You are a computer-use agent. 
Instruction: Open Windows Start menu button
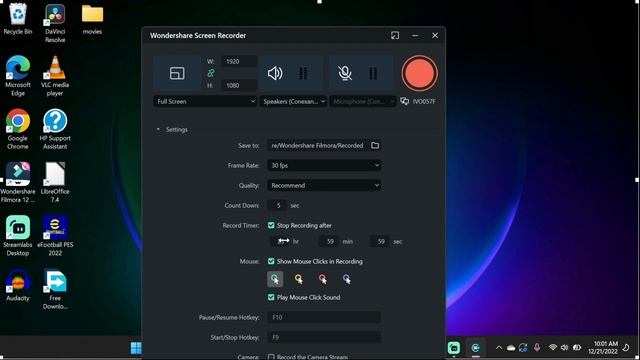[136, 348]
